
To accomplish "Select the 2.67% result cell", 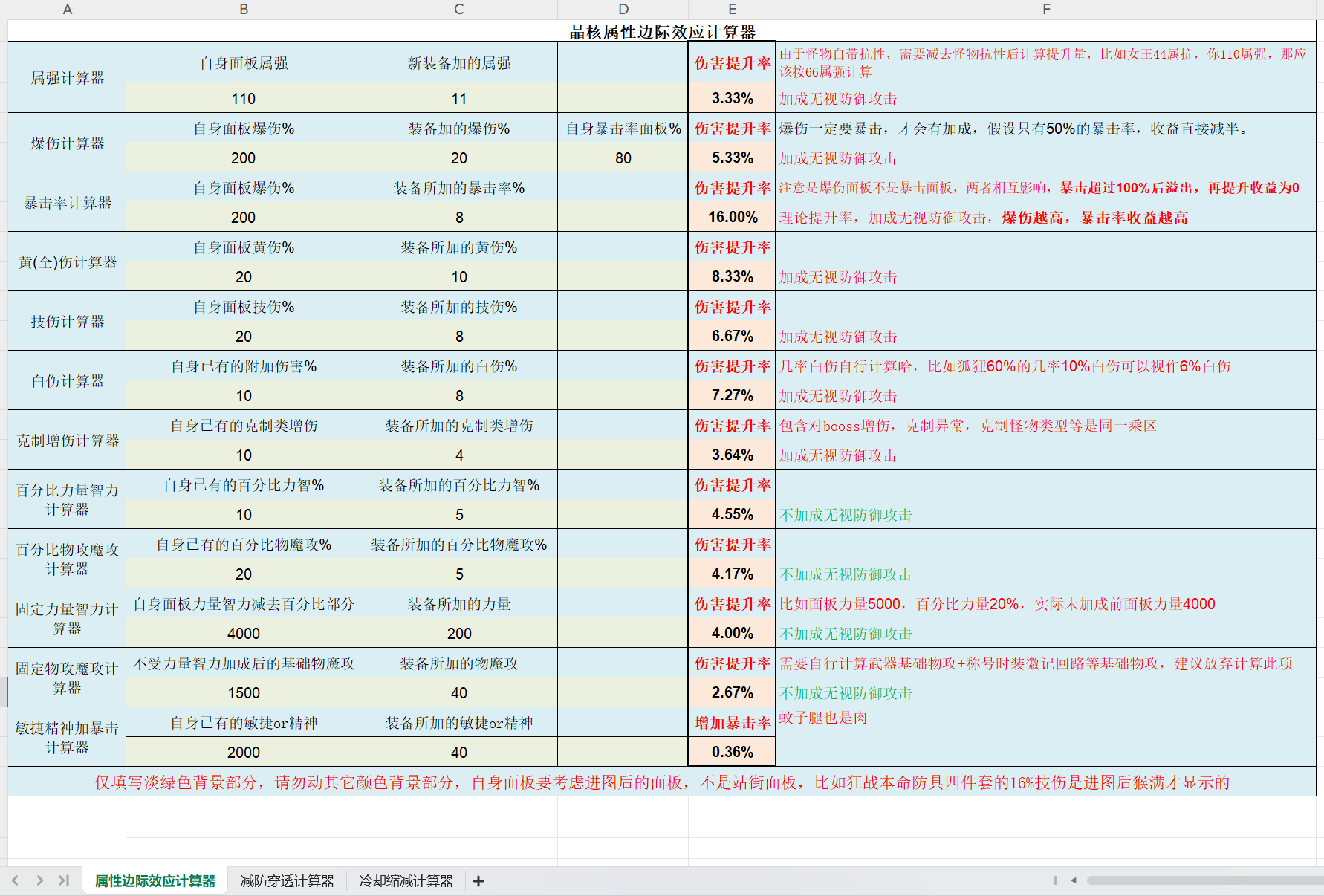I will (732, 692).
